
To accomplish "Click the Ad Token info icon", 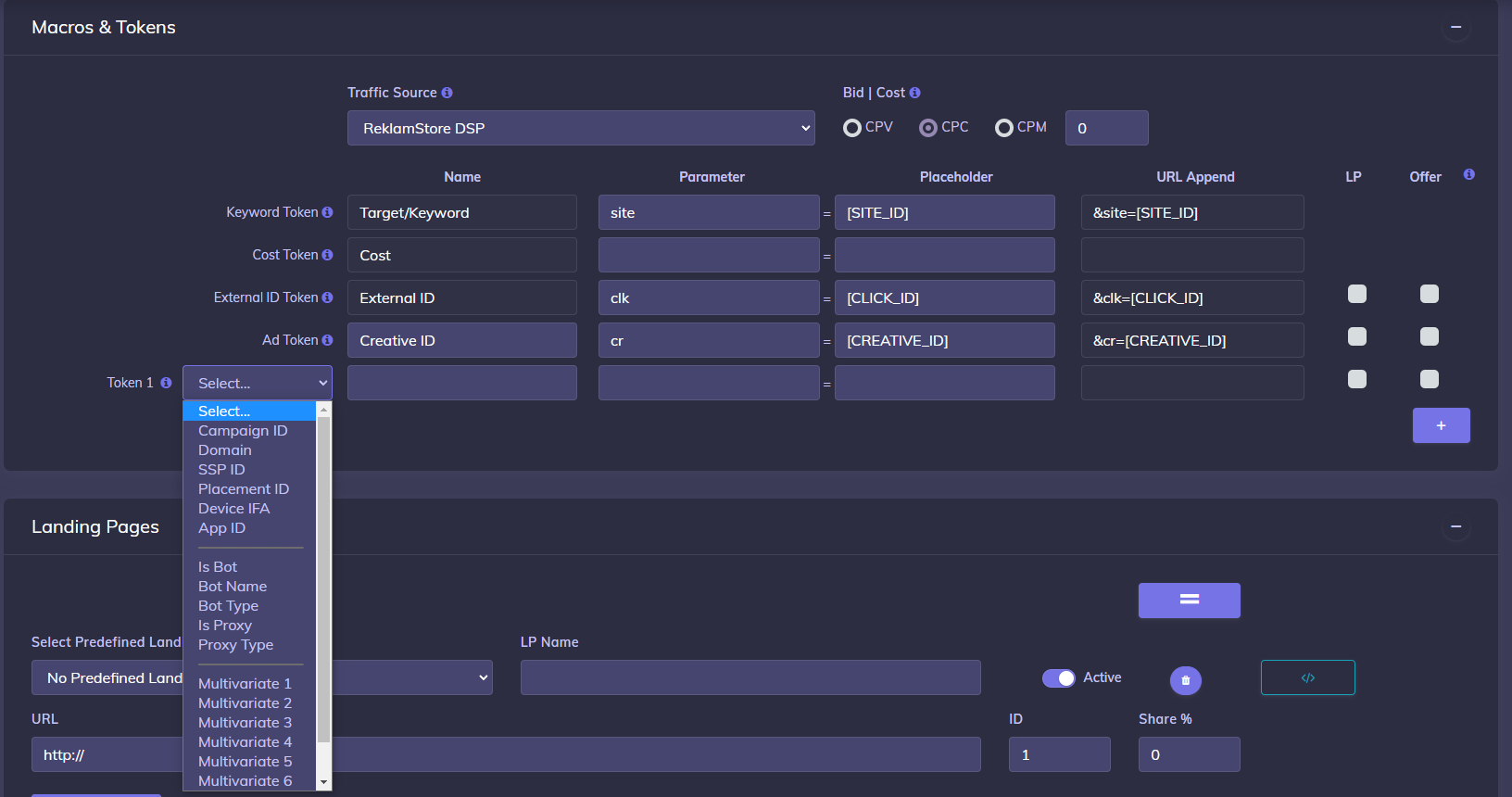I will (x=327, y=340).
